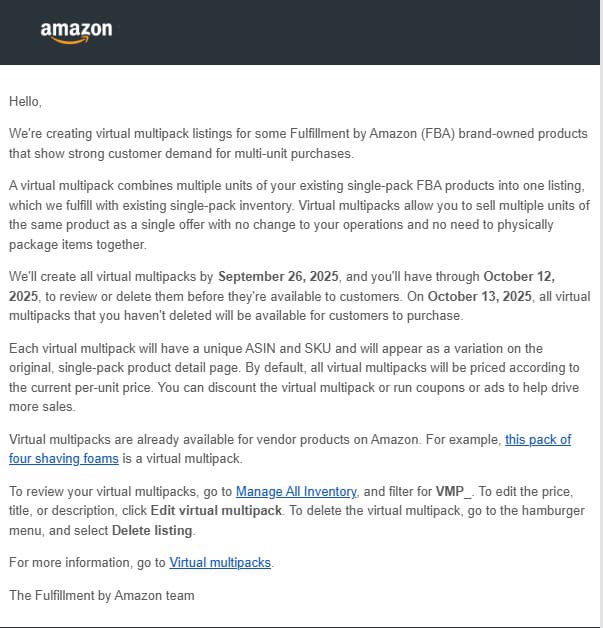Follow the Virtual multipacks link after 'For more information'
The width and height of the screenshot is (603, 628).
pyautogui.click(x=220, y=563)
